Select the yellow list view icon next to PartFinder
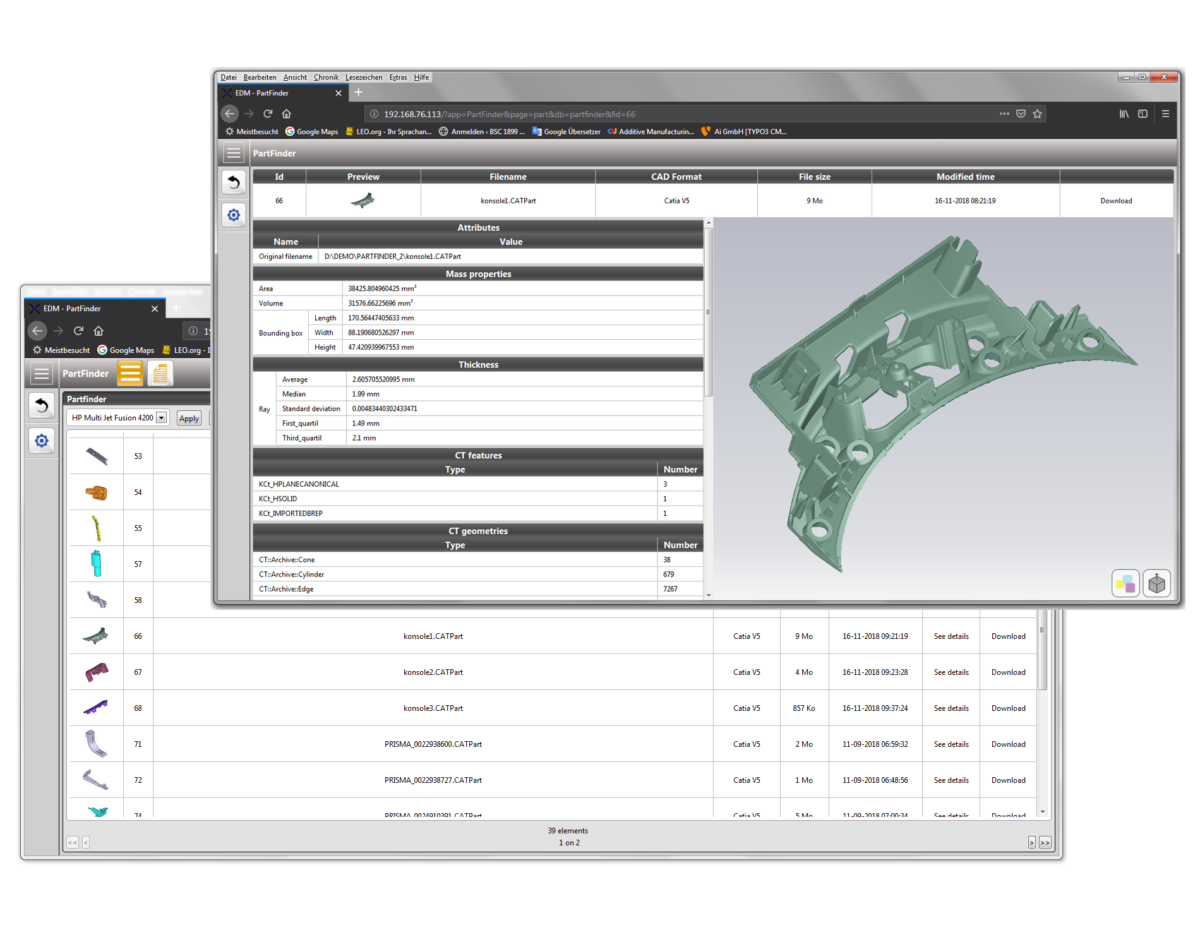This screenshot has width=1200, height=947. click(129, 373)
